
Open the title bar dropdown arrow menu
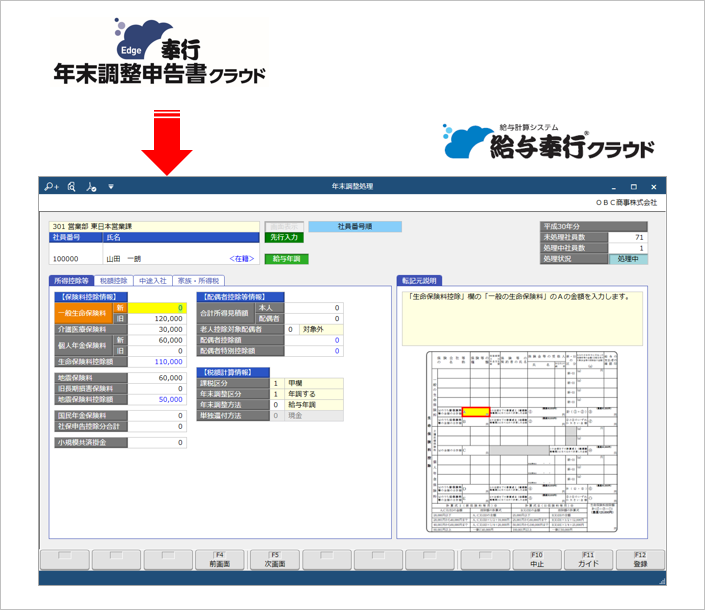(x=111, y=187)
